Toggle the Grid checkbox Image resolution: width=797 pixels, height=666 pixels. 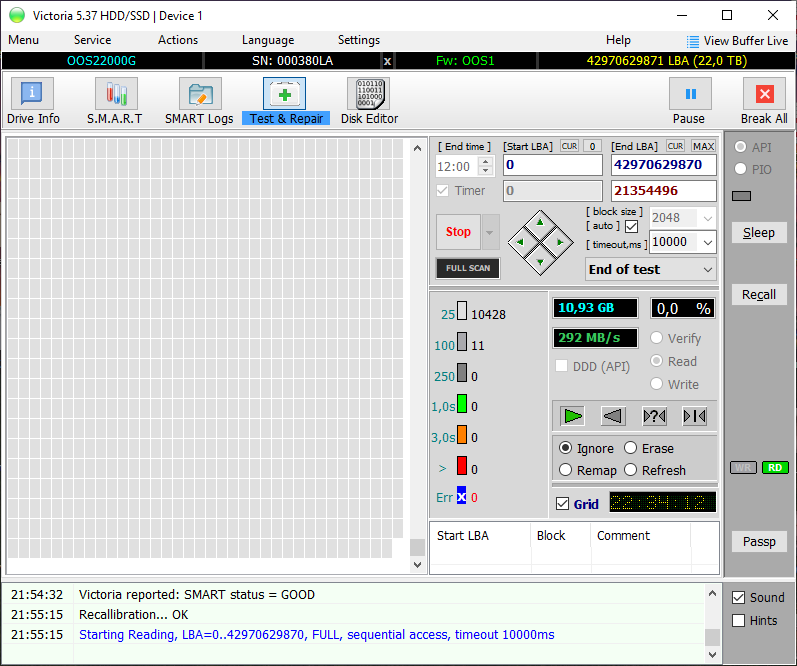pyautogui.click(x=562, y=504)
